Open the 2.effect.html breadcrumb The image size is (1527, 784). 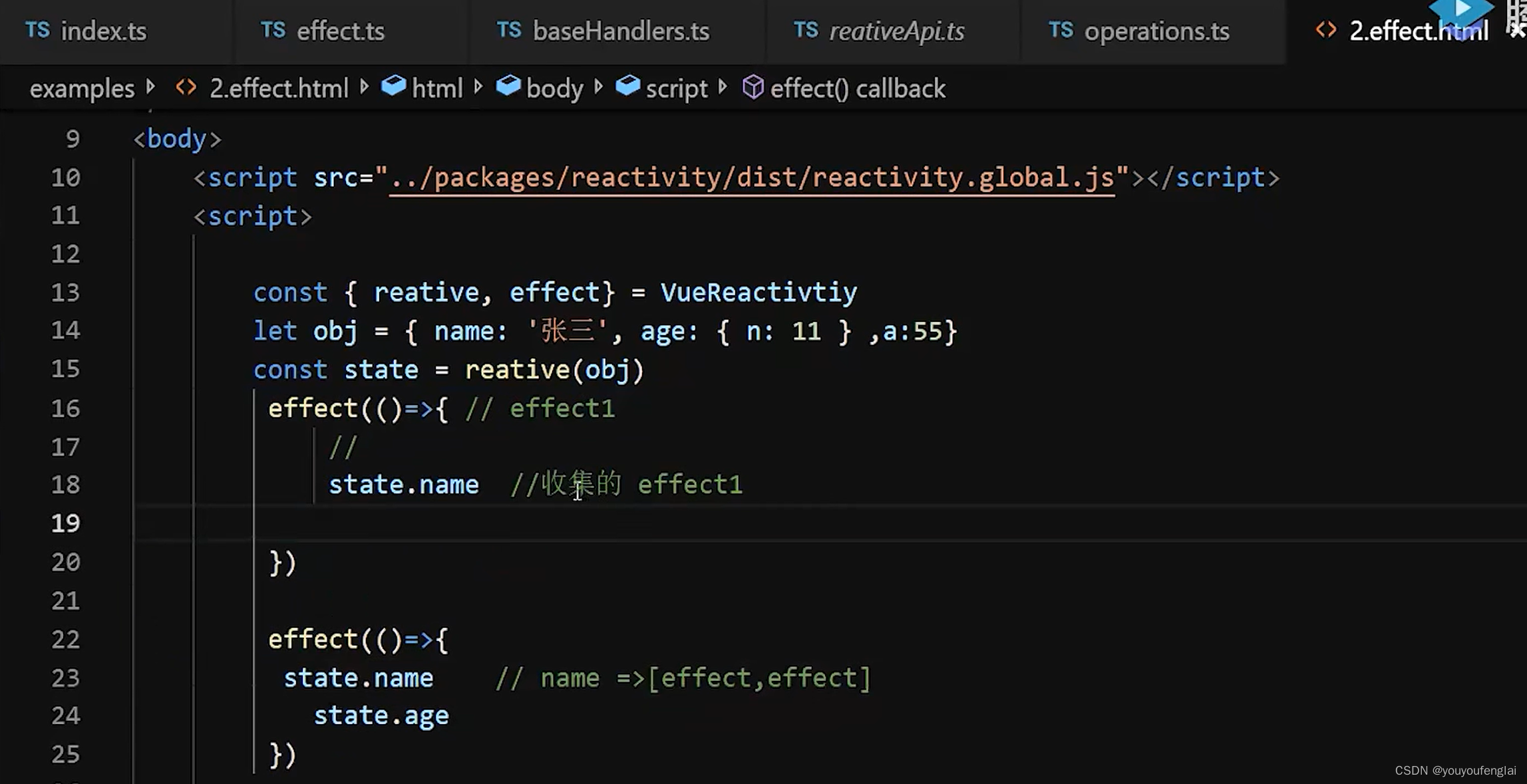pyautogui.click(x=279, y=88)
